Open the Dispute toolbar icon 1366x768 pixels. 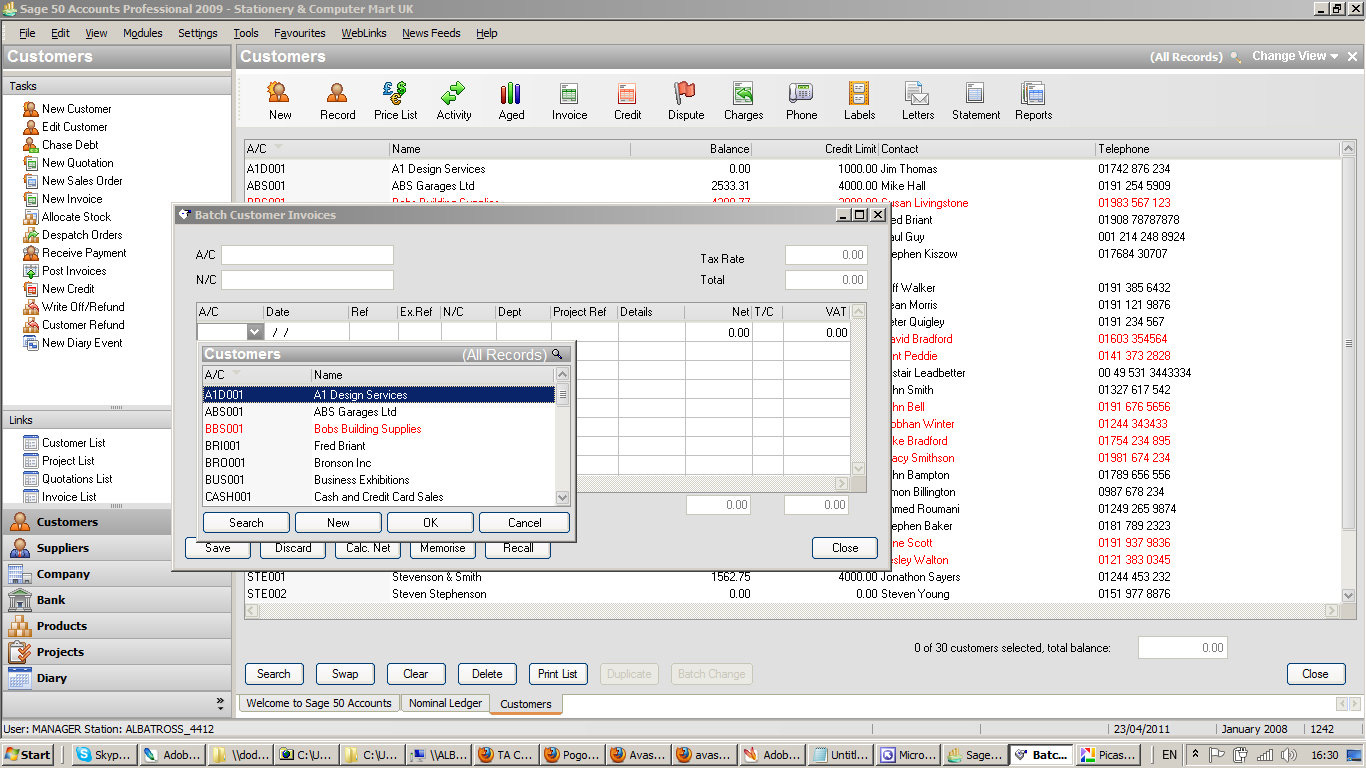pyautogui.click(x=686, y=101)
